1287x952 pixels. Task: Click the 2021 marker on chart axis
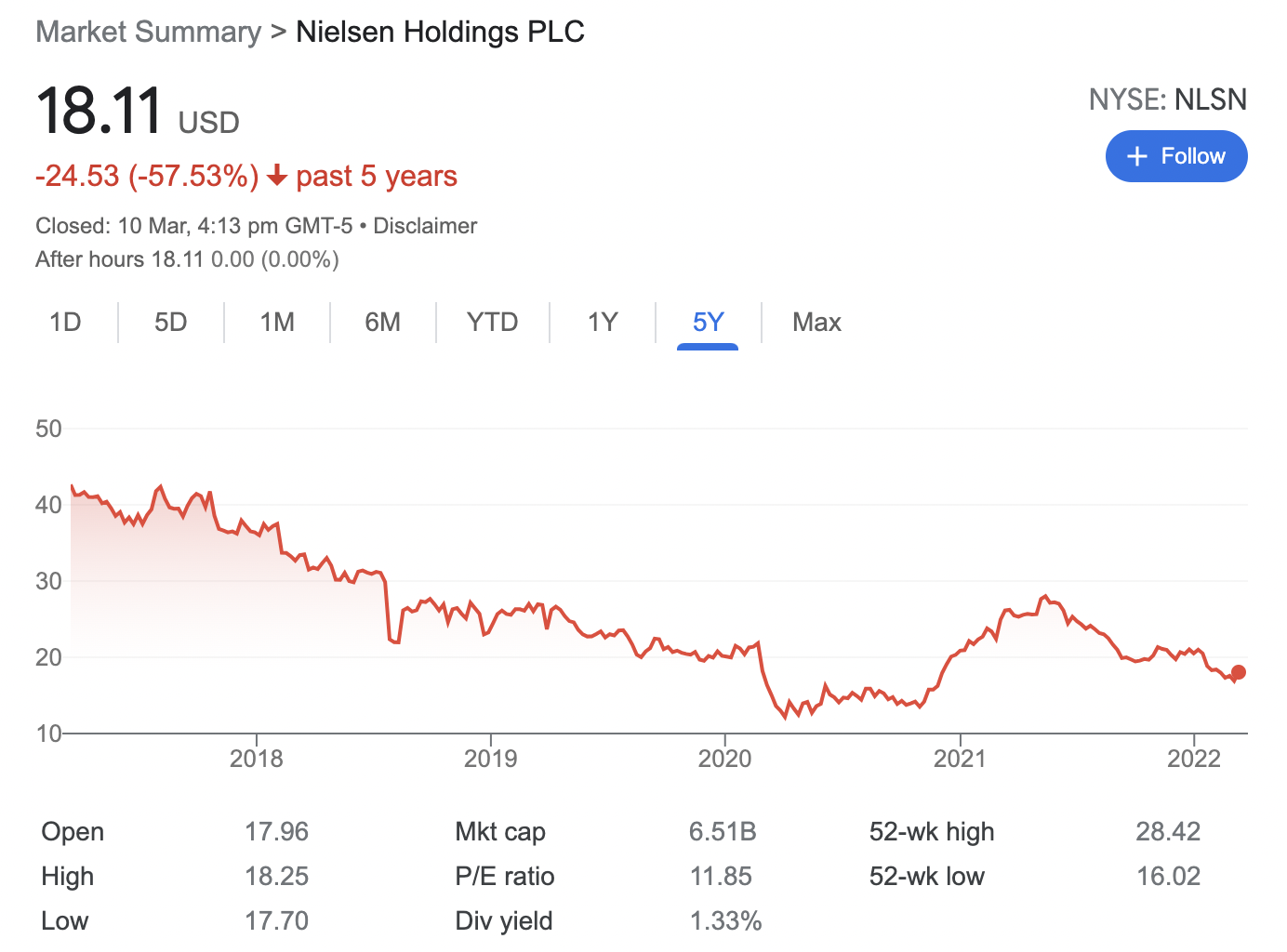[x=959, y=759]
